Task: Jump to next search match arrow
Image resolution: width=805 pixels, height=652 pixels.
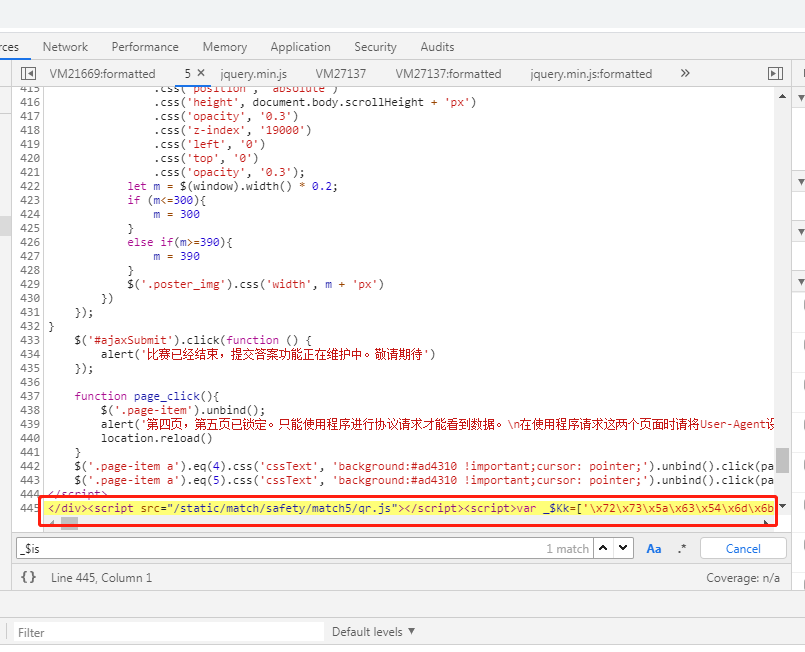Action: pos(623,548)
